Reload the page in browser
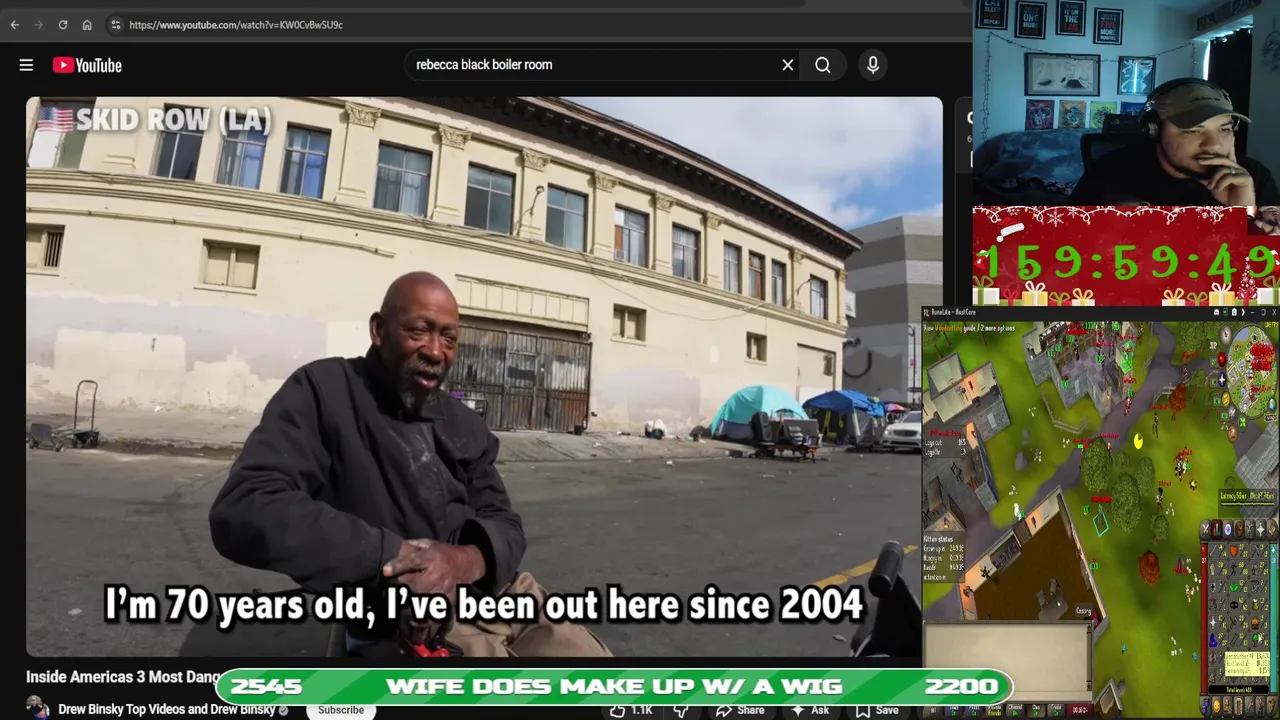 (x=63, y=25)
